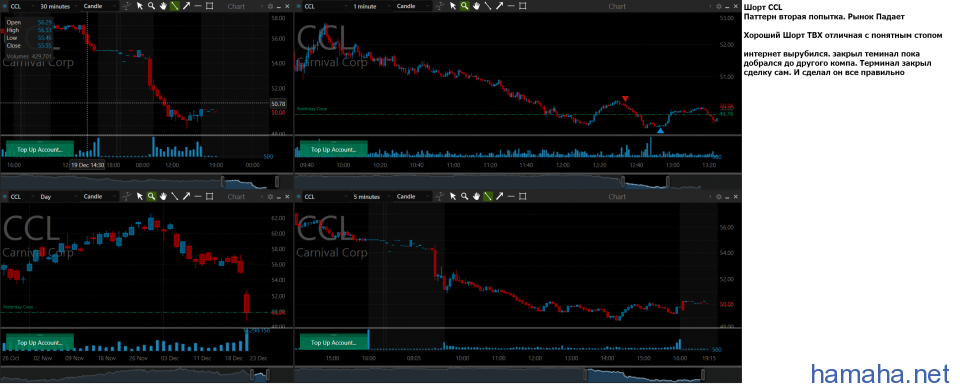
Task: Select rectangle tool in 1 minute chart
Action: tap(522, 6)
